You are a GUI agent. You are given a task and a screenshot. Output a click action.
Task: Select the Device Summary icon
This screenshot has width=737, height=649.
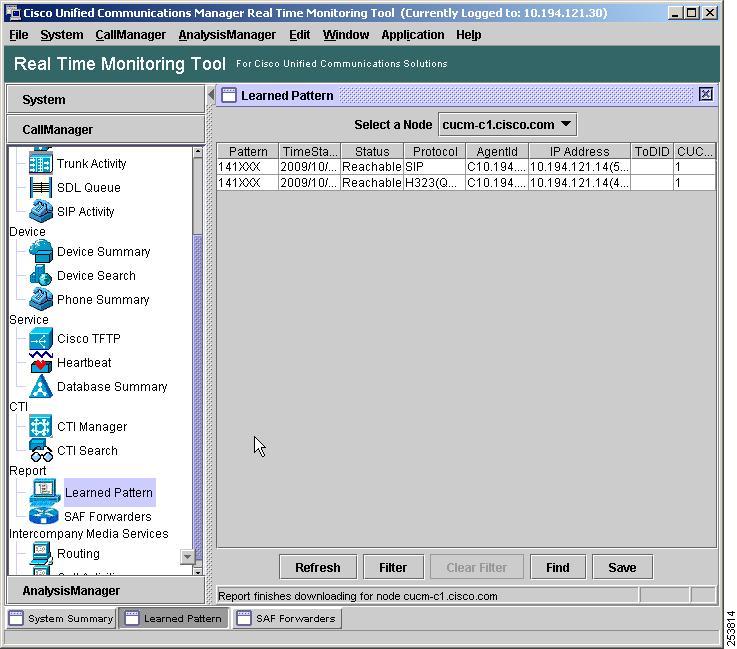point(41,251)
